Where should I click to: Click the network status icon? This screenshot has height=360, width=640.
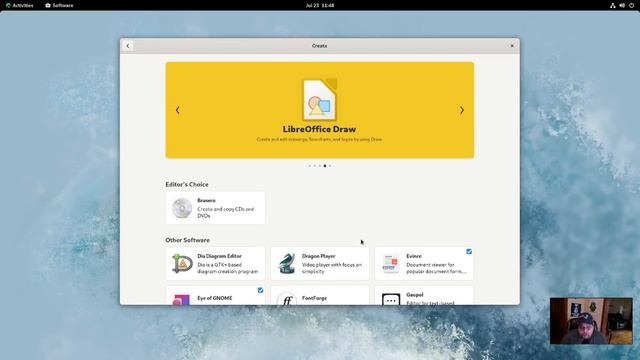613,5
